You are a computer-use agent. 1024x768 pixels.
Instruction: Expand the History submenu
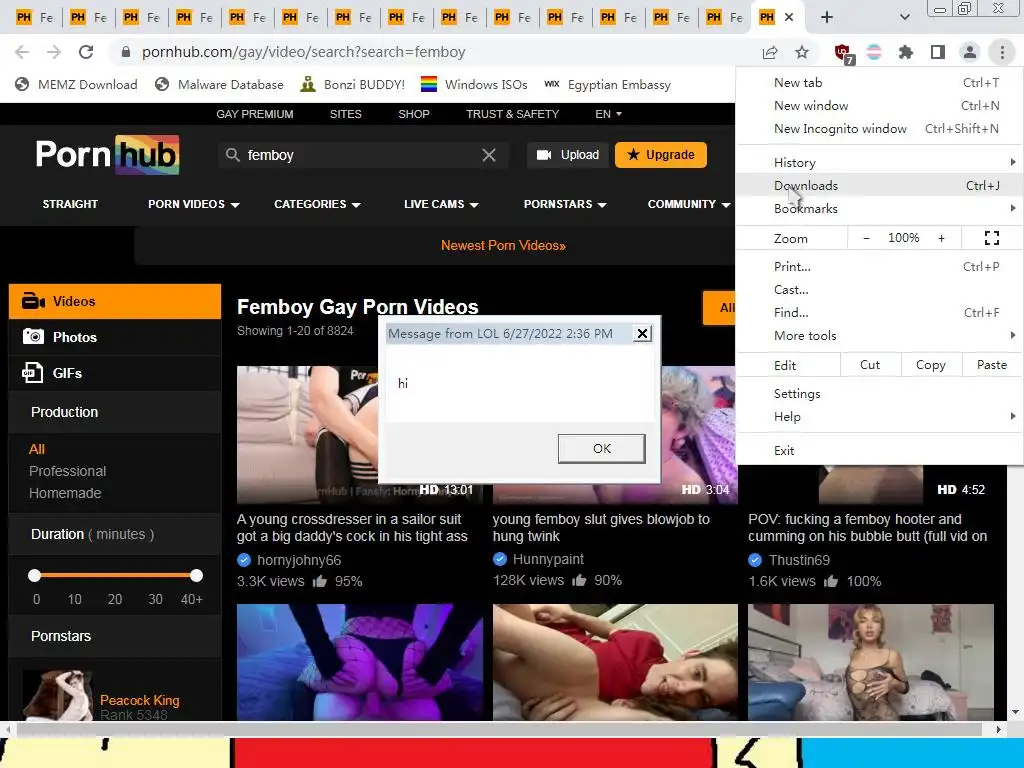click(879, 163)
